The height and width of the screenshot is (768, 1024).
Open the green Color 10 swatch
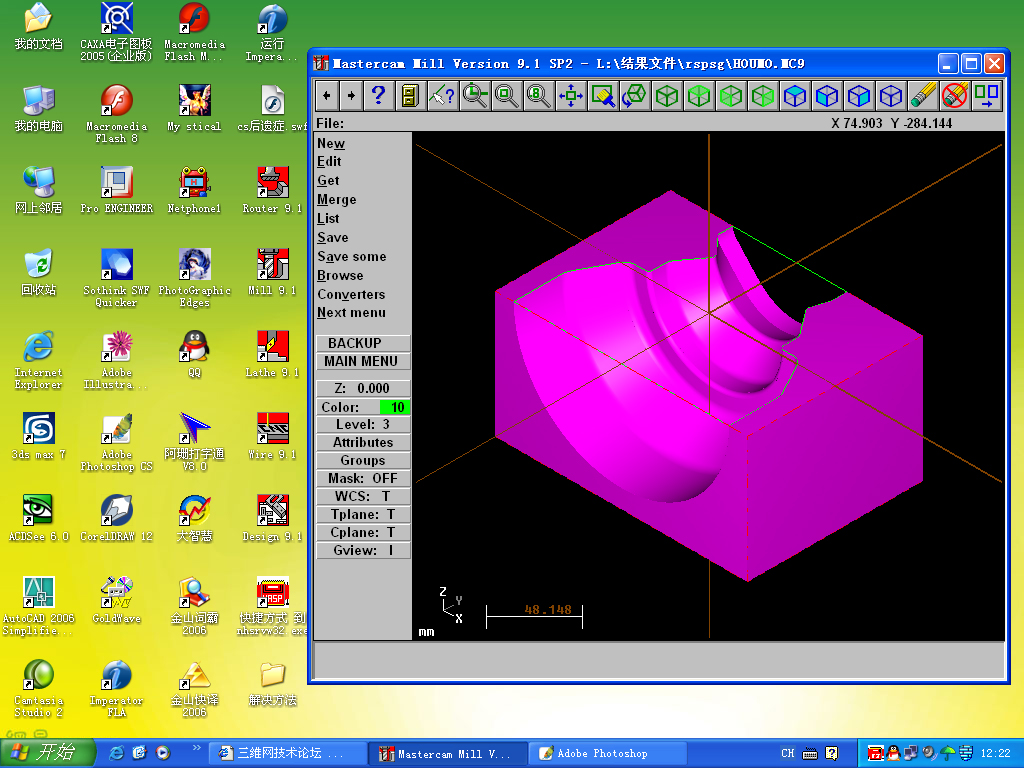click(x=394, y=407)
